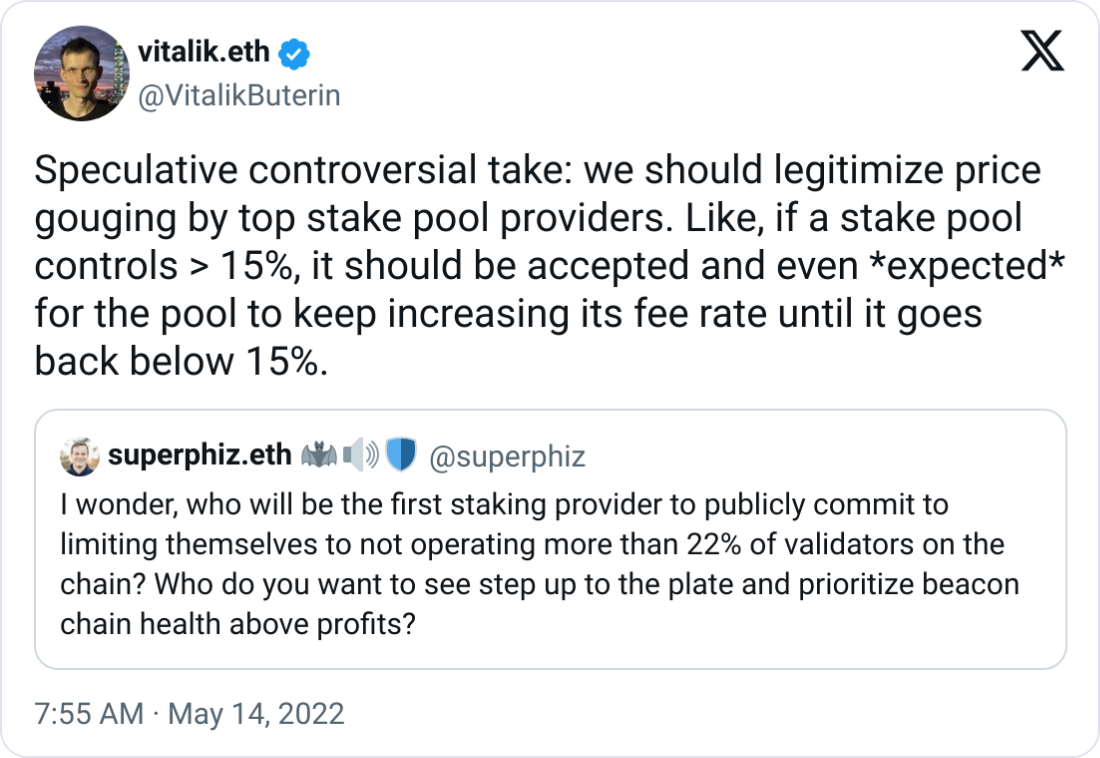
Task: Click the bat emoji next to superphiz.eth
Action: click(x=319, y=456)
